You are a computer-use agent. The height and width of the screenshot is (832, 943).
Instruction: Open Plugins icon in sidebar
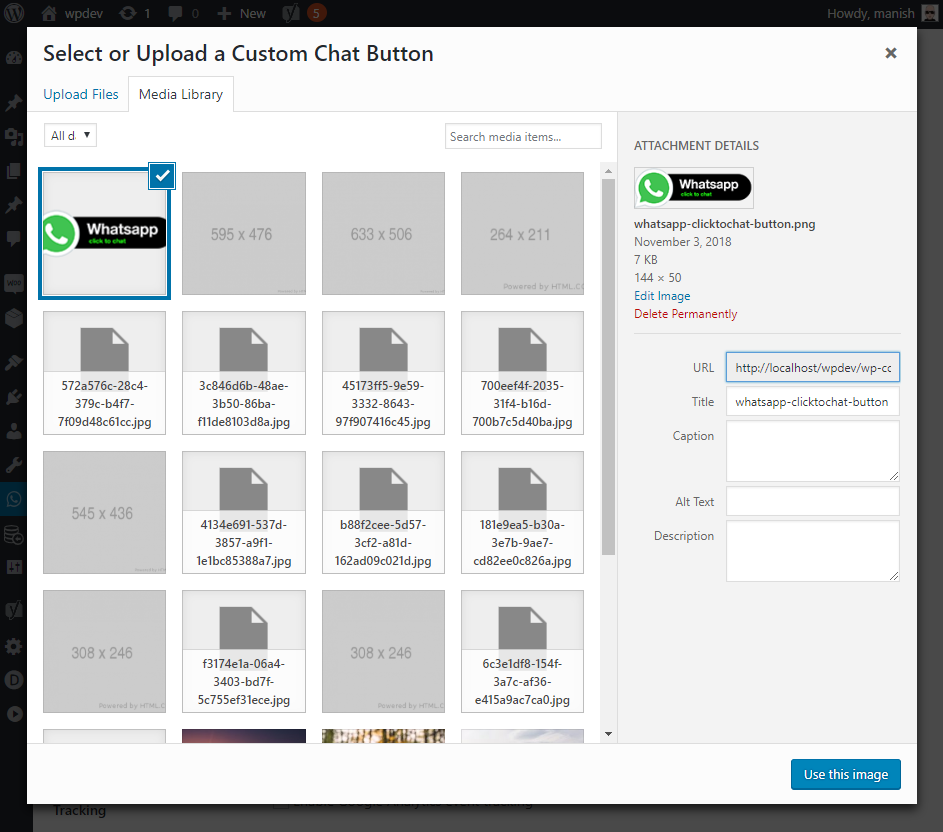click(x=13, y=396)
